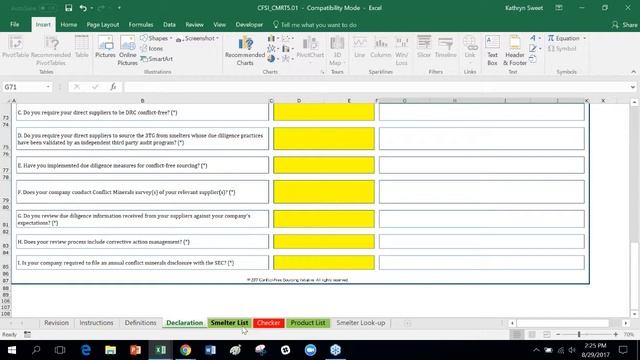Insert Icons from Illustrations group
The image size is (640, 360).
coord(152,49)
